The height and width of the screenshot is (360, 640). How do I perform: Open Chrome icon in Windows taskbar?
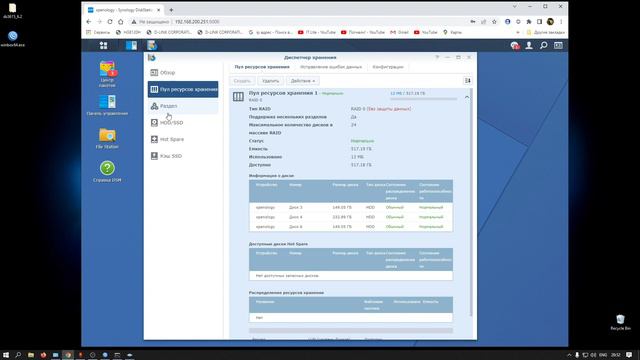point(68,355)
